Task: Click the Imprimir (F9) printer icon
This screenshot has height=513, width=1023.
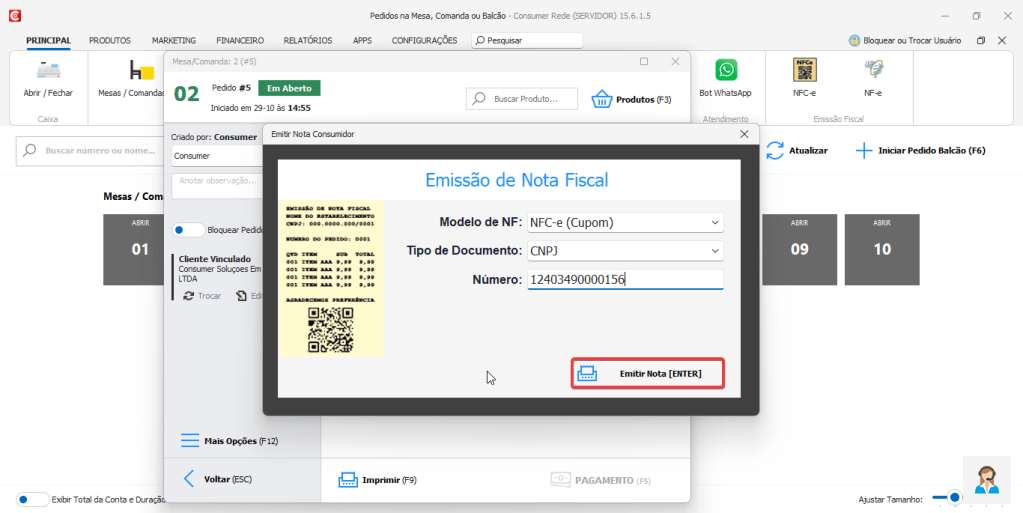Action: (347, 480)
